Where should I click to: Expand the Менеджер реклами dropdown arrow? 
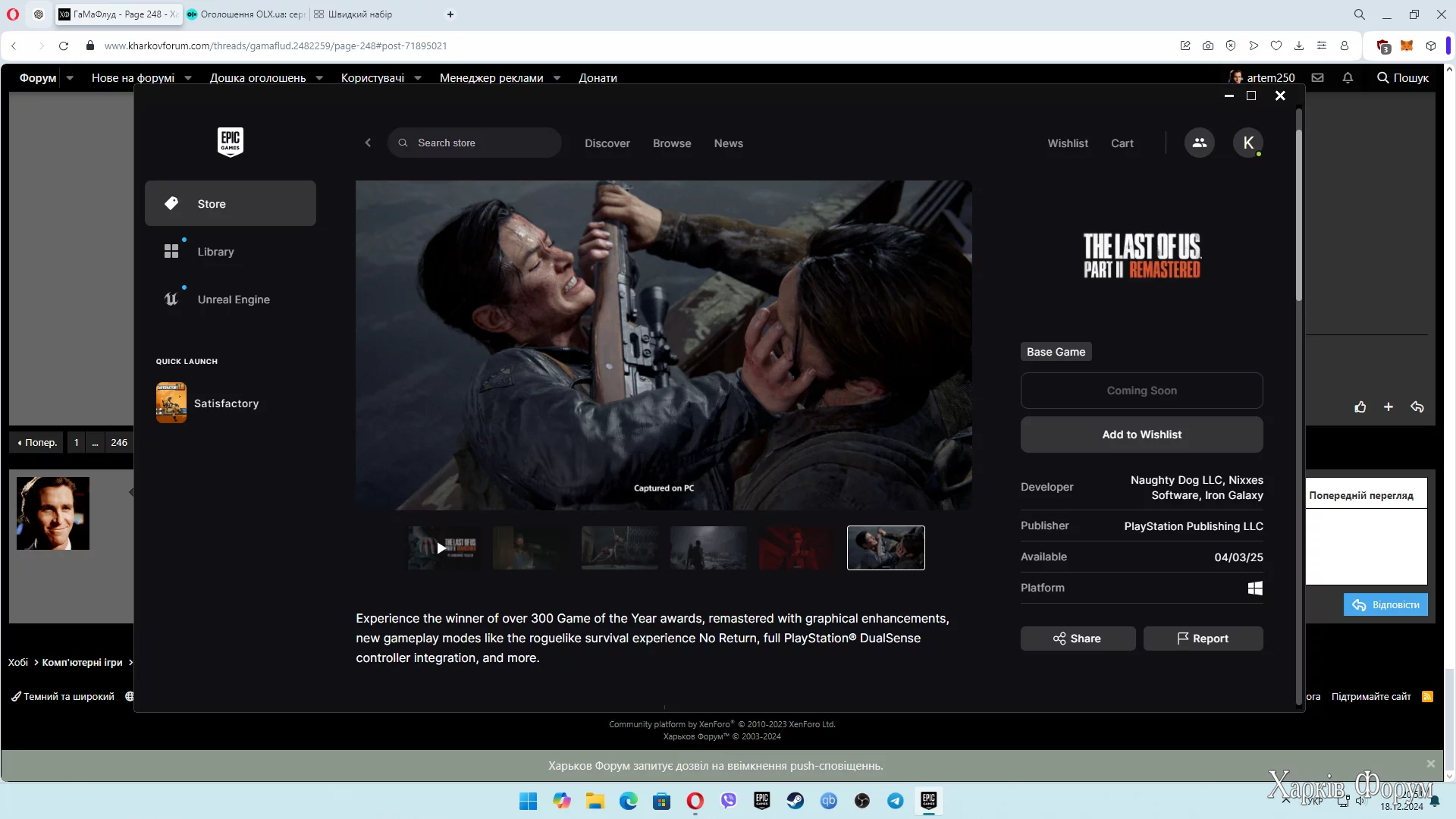pos(557,77)
